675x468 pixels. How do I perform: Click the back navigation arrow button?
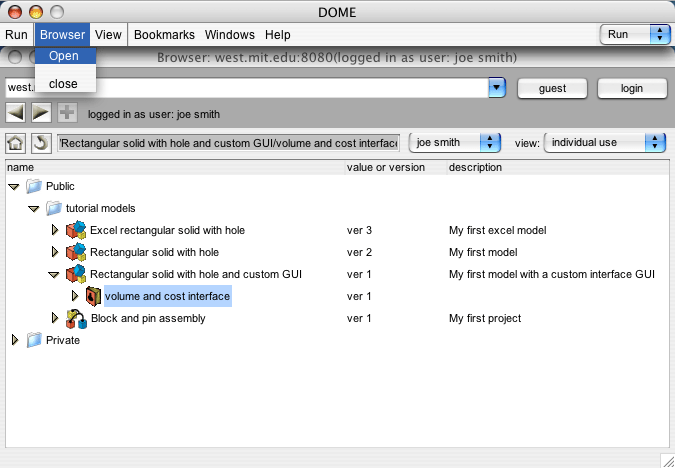15,113
